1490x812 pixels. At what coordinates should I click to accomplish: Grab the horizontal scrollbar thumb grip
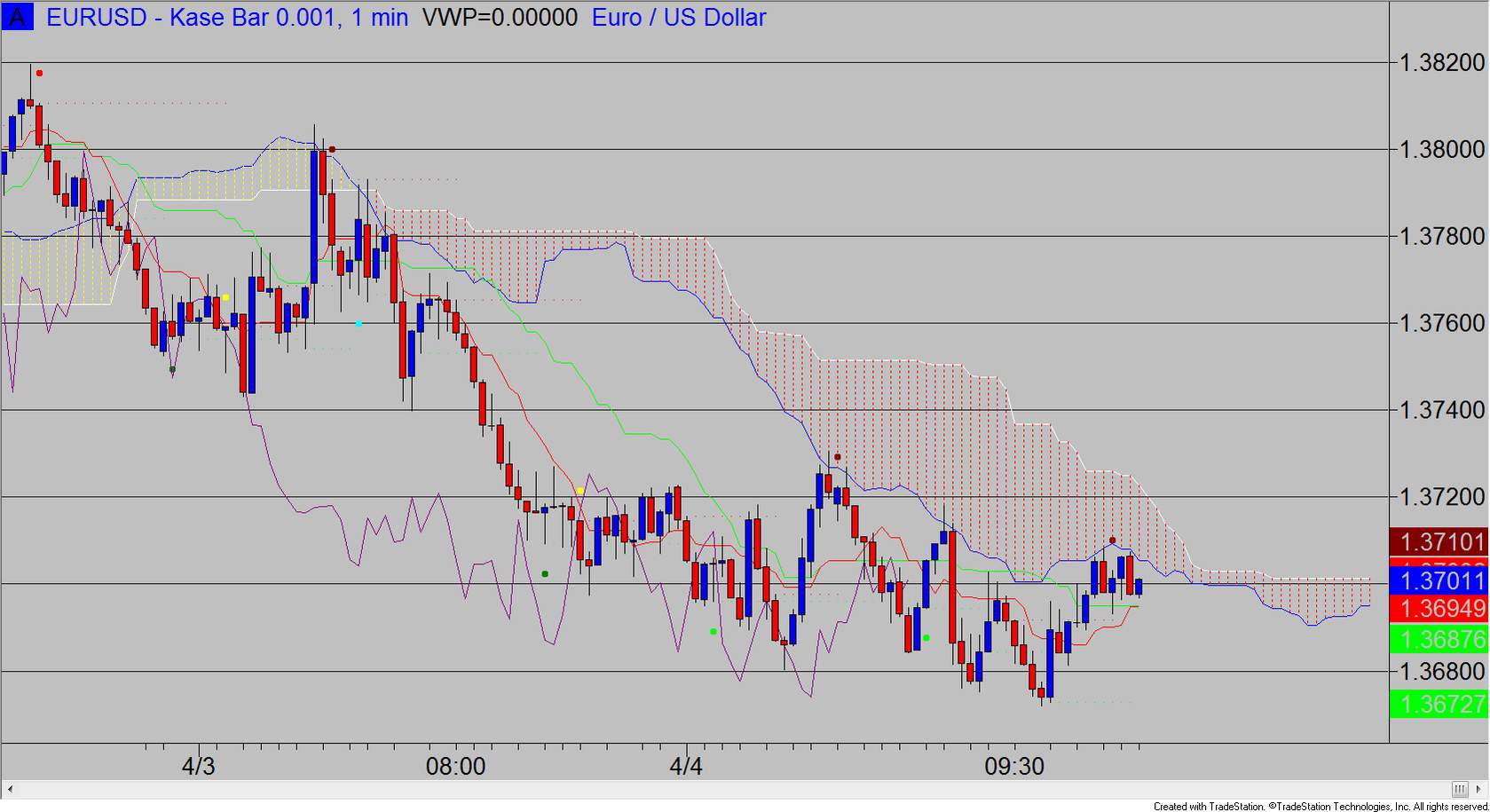pyautogui.click(x=1461, y=789)
